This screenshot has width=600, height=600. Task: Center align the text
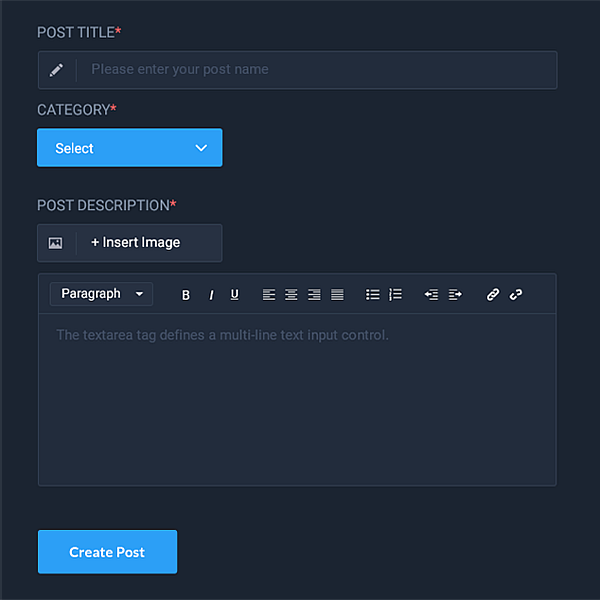click(291, 295)
